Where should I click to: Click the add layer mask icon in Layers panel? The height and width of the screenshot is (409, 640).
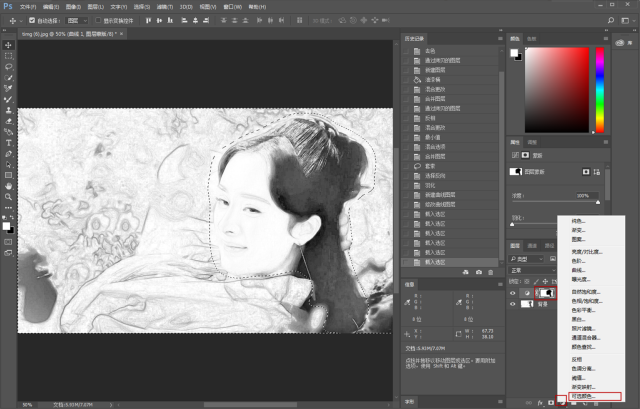[x=551, y=403]
